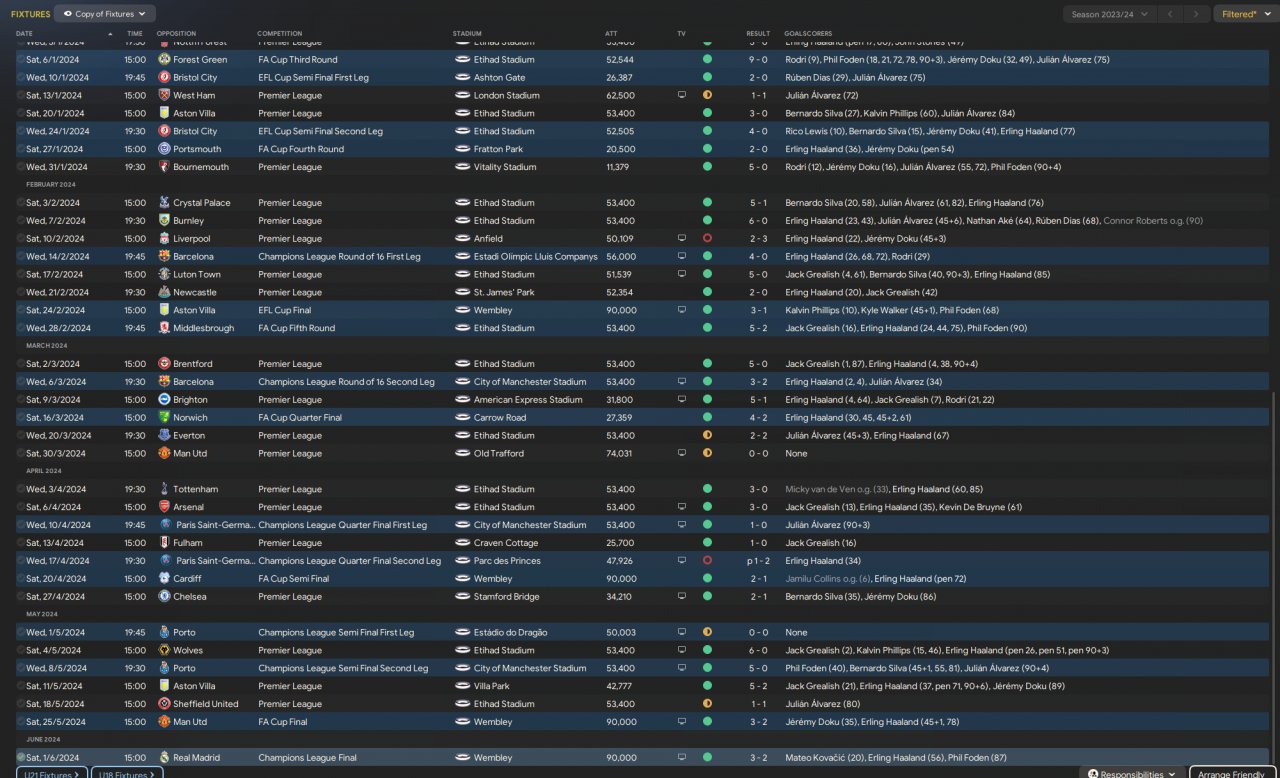Go to the previous season with the left arrow
This screenshot has width=1280, height=778.
click(x=1170, y=14)
